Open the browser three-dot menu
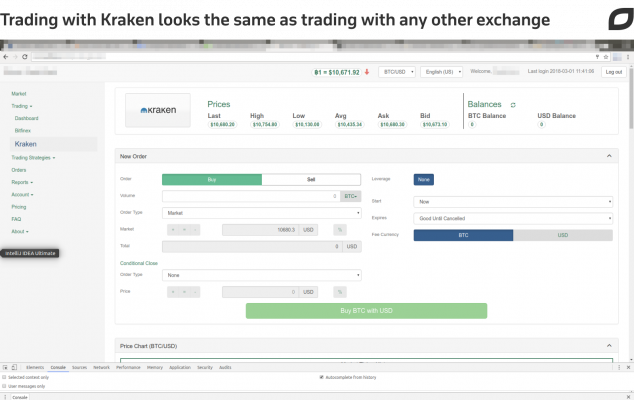Screen dimensions: 634x400 628,57
